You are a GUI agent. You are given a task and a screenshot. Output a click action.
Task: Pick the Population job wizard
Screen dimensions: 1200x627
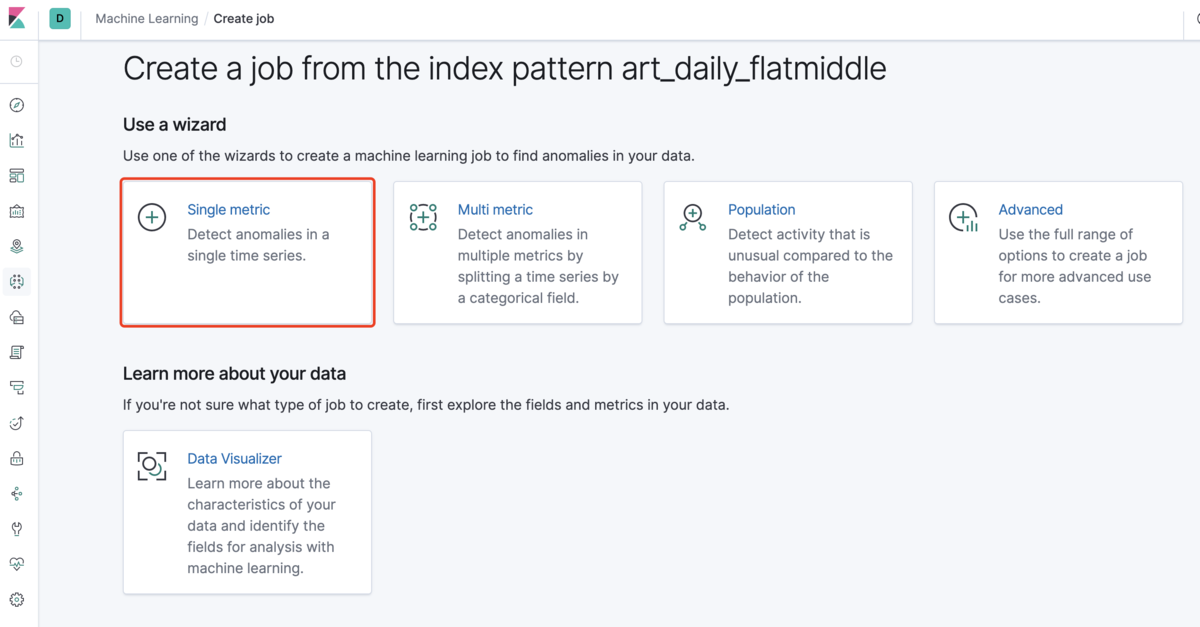(x=761, y=210)
